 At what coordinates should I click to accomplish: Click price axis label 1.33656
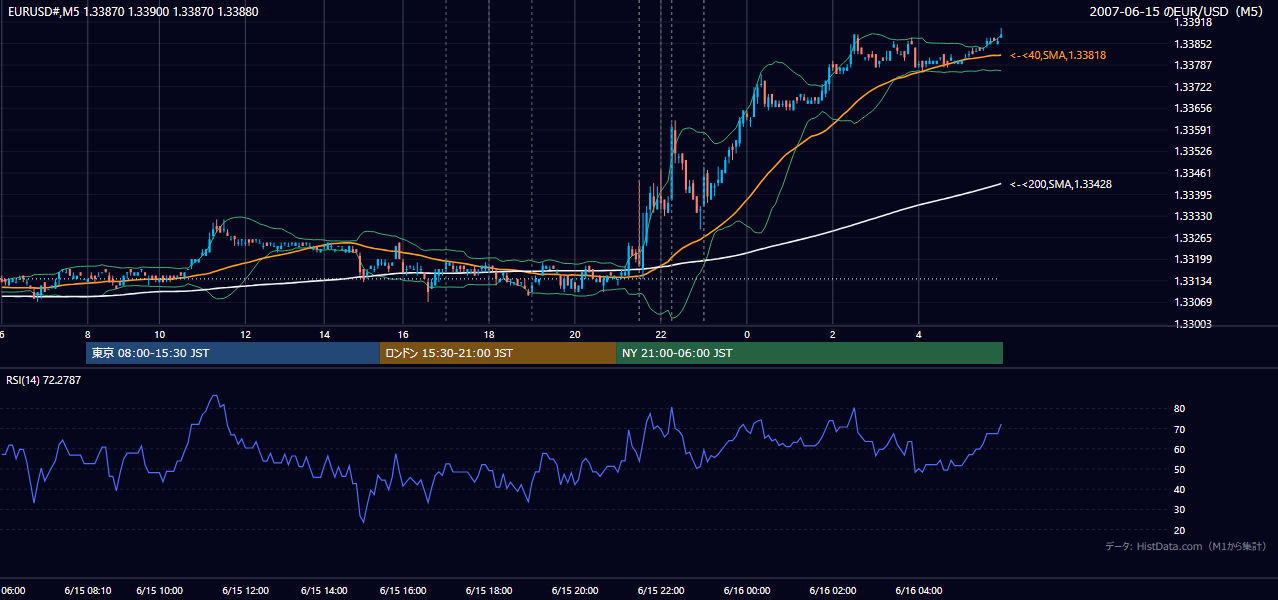(x=1192, y=108)
